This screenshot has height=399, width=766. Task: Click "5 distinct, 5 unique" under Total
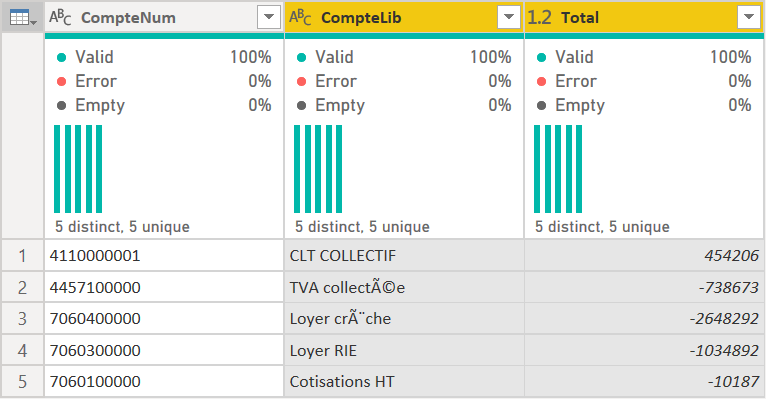pyautogui.click(x=602, y=227)
